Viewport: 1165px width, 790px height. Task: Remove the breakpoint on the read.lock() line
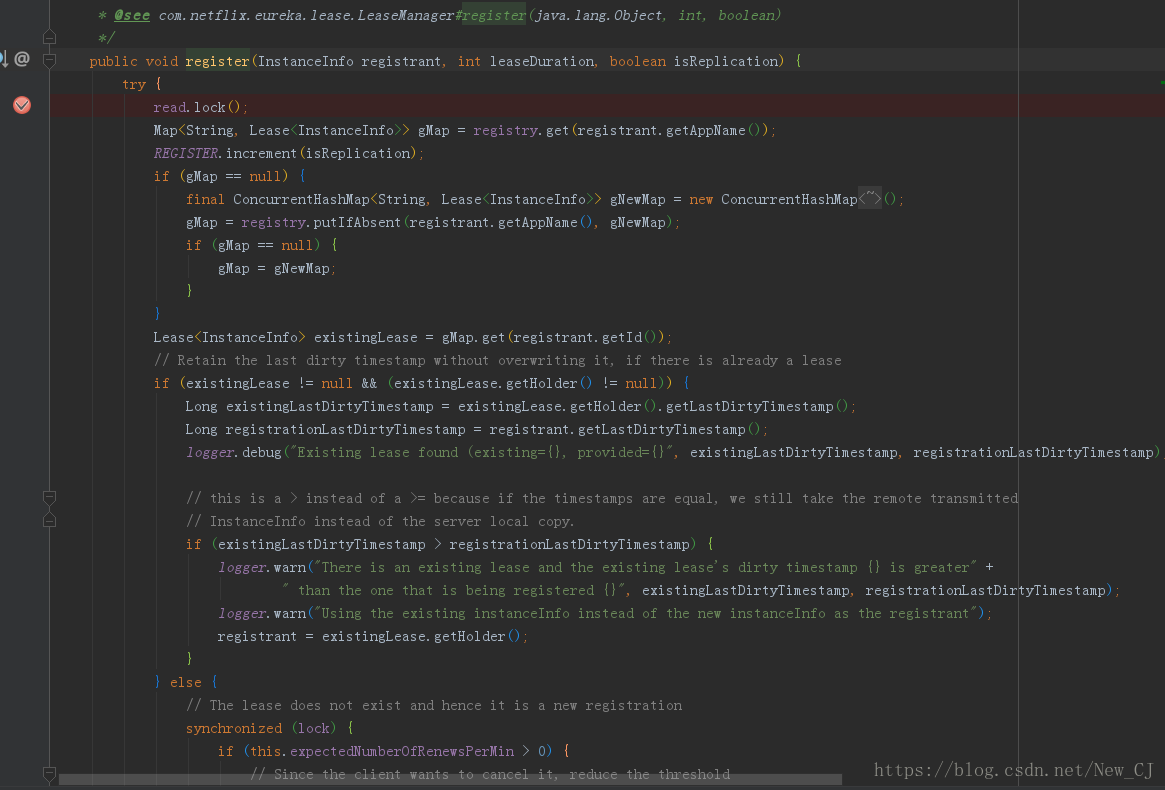tap(22, 106)
